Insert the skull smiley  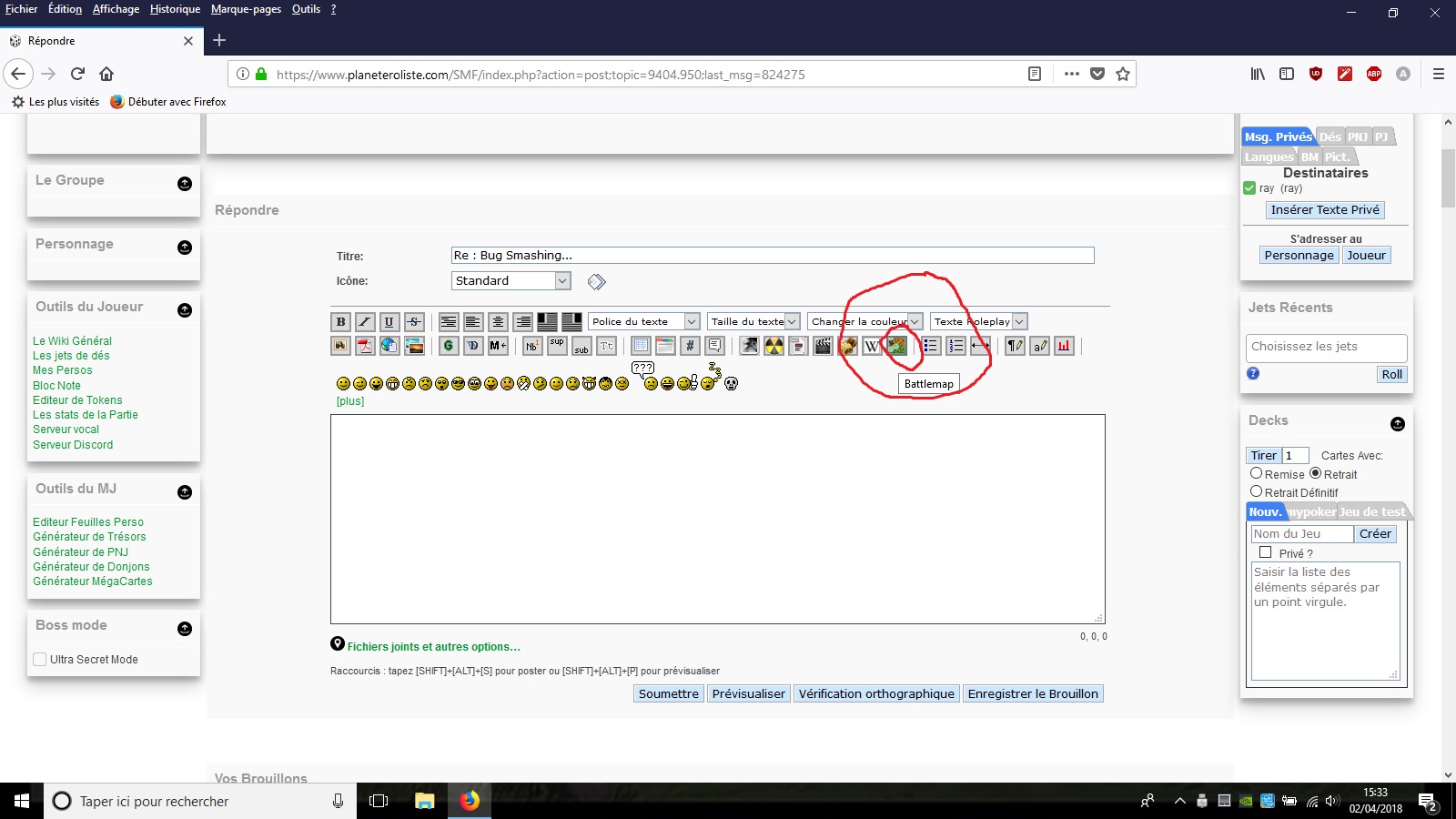click(731, 384)
